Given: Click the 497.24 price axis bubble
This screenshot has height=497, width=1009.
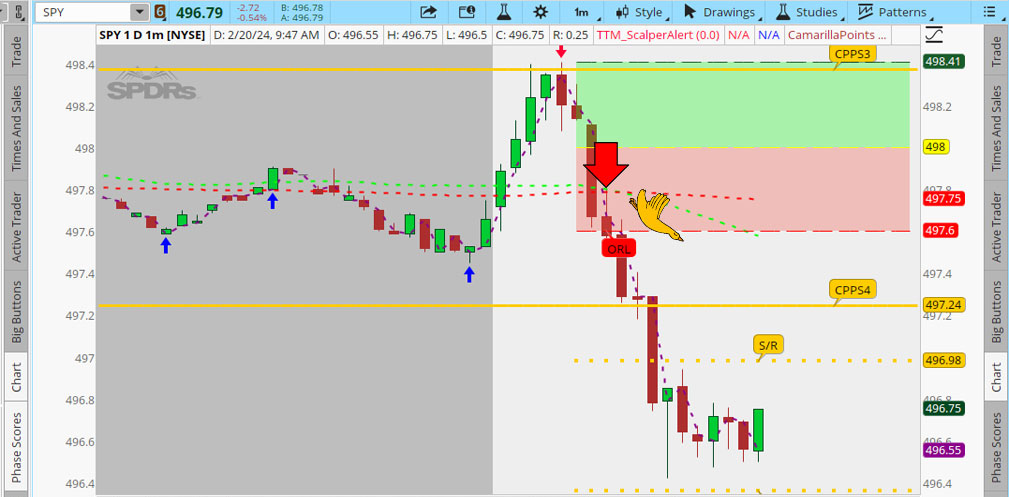Looking at the screenshot, I should click(943, 305).
